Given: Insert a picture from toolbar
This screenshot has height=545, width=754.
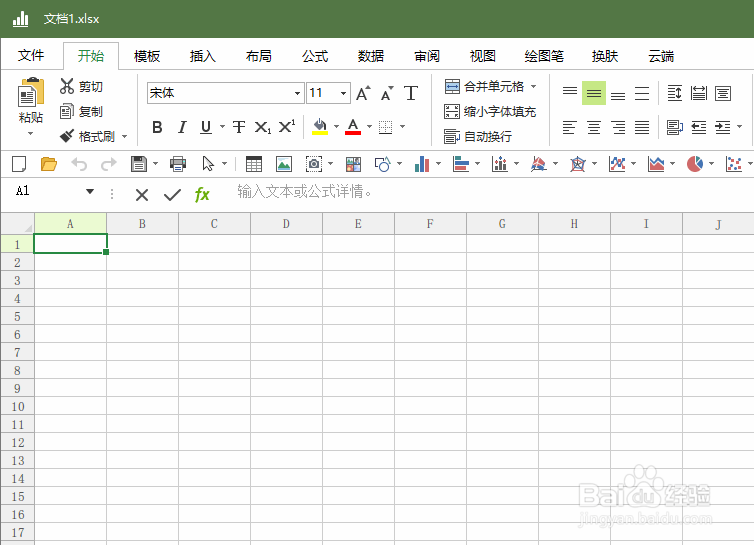Looking at the screenshot, I should coord(284,164).
